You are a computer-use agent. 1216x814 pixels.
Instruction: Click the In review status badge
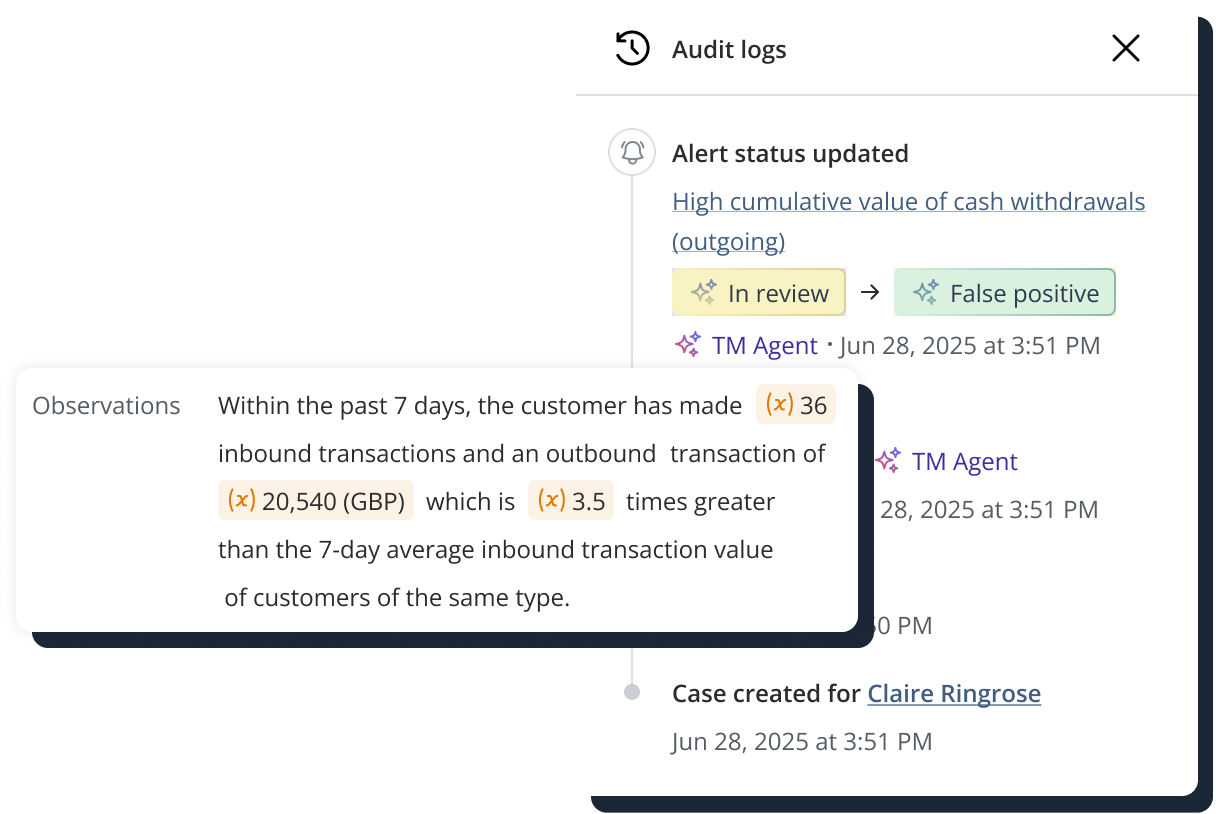tap(759, 293)
